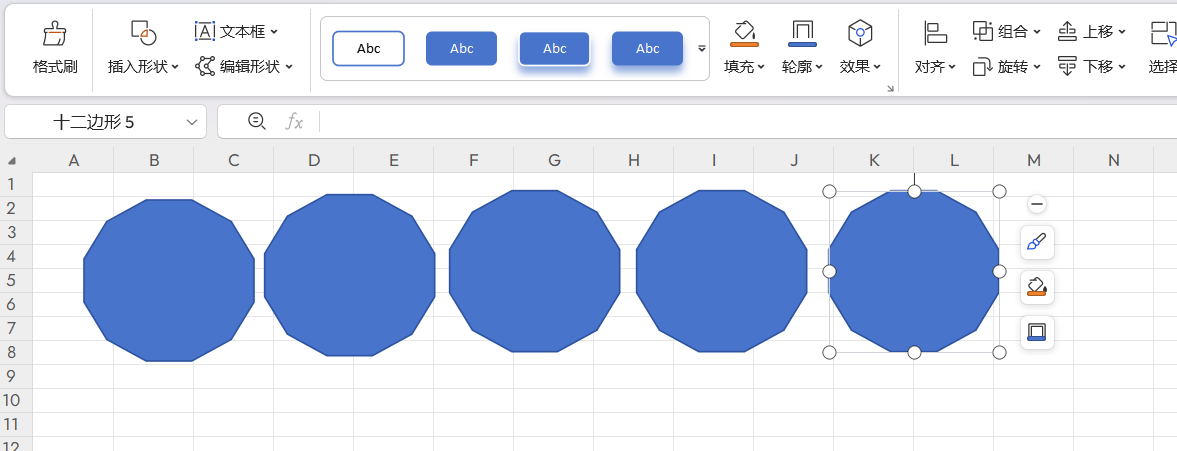This screenshot has height=451, width=1177.
Task: Click the floating minus collapse icon beside shape
Action: click(x=1037, y=204)
